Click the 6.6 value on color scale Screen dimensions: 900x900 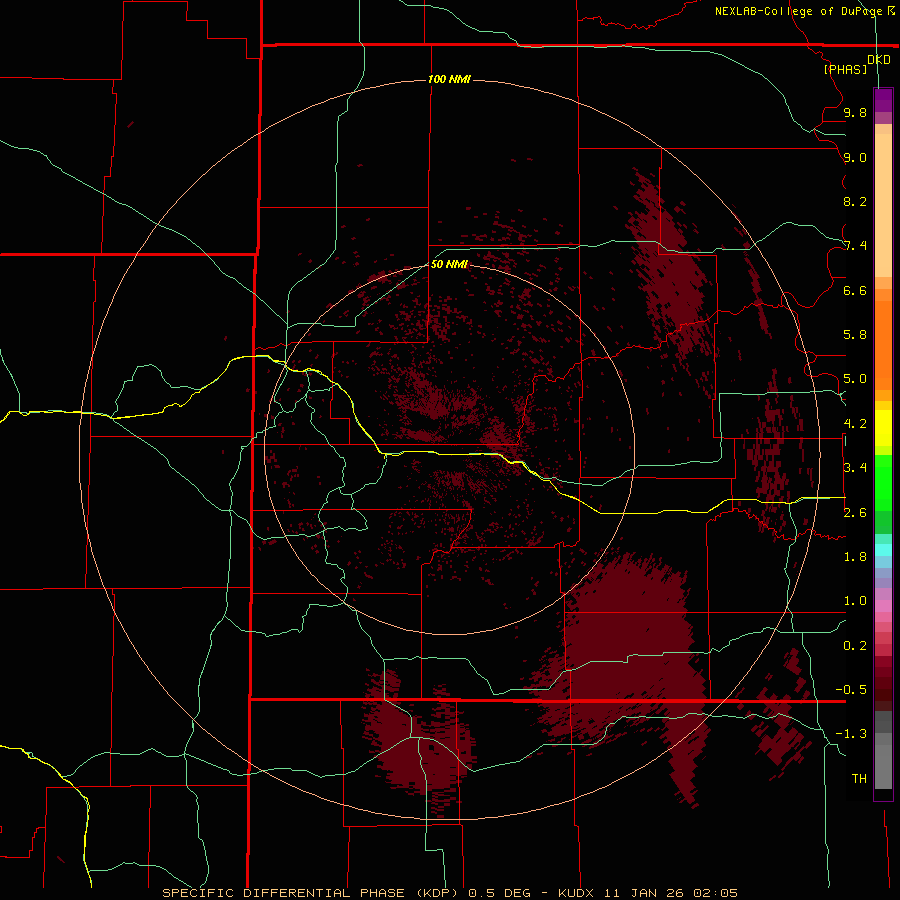[855, 290]
